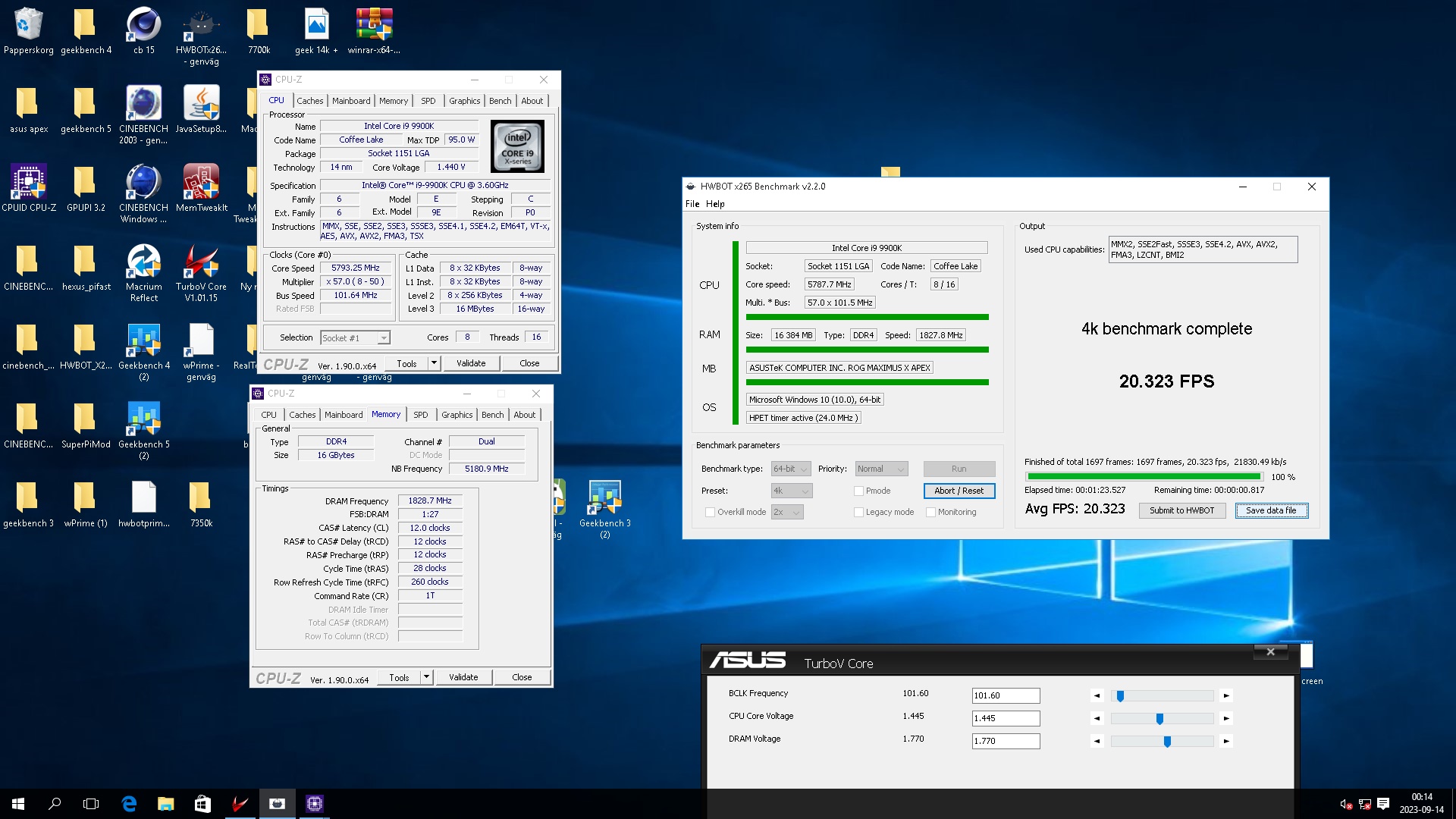The width and height of the screenshot is (1456, 819).
Task: Open the geekbench 4 folder icon
Action: pos(86,30)
